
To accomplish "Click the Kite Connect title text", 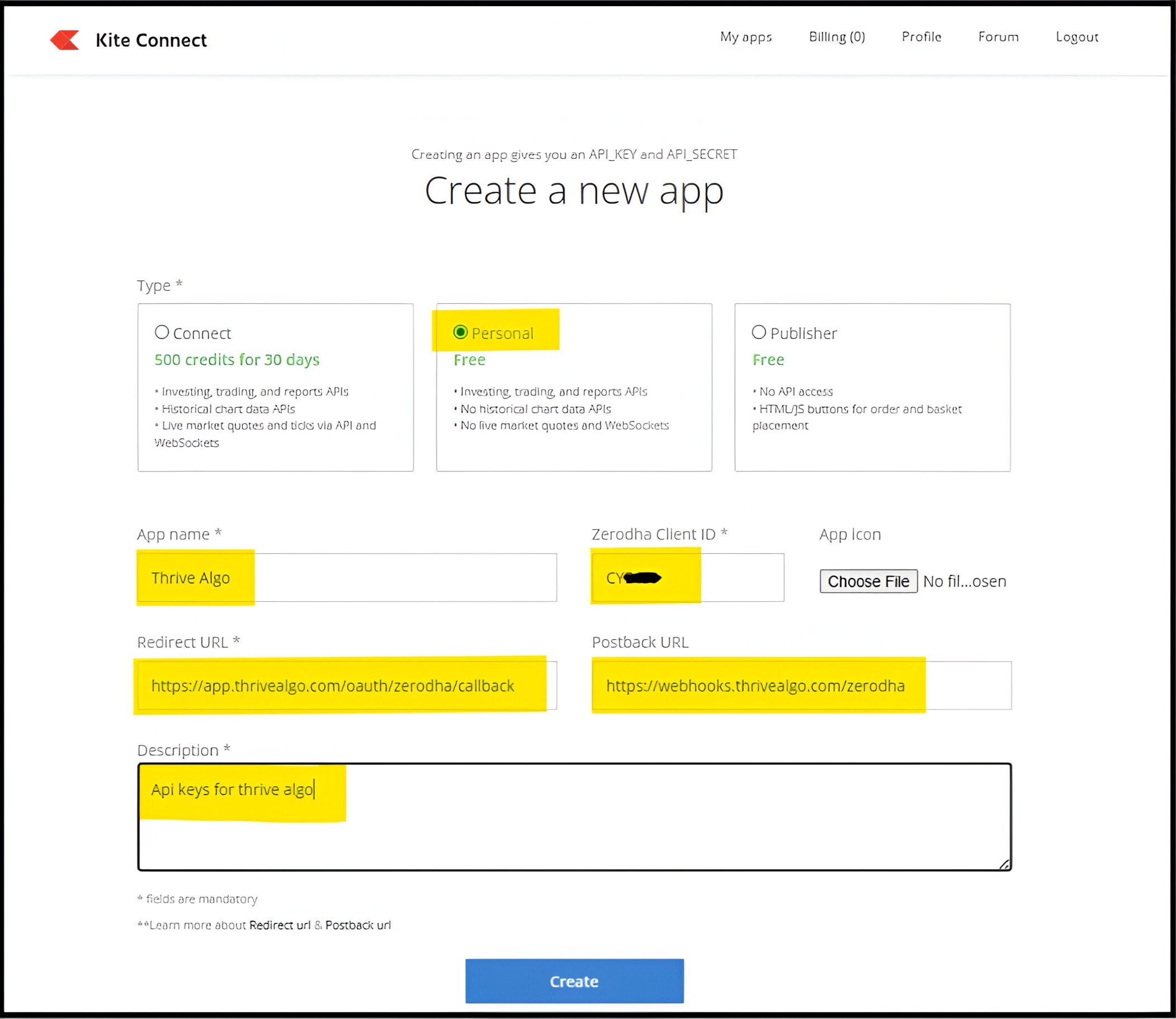I will [x=150, y=40].
